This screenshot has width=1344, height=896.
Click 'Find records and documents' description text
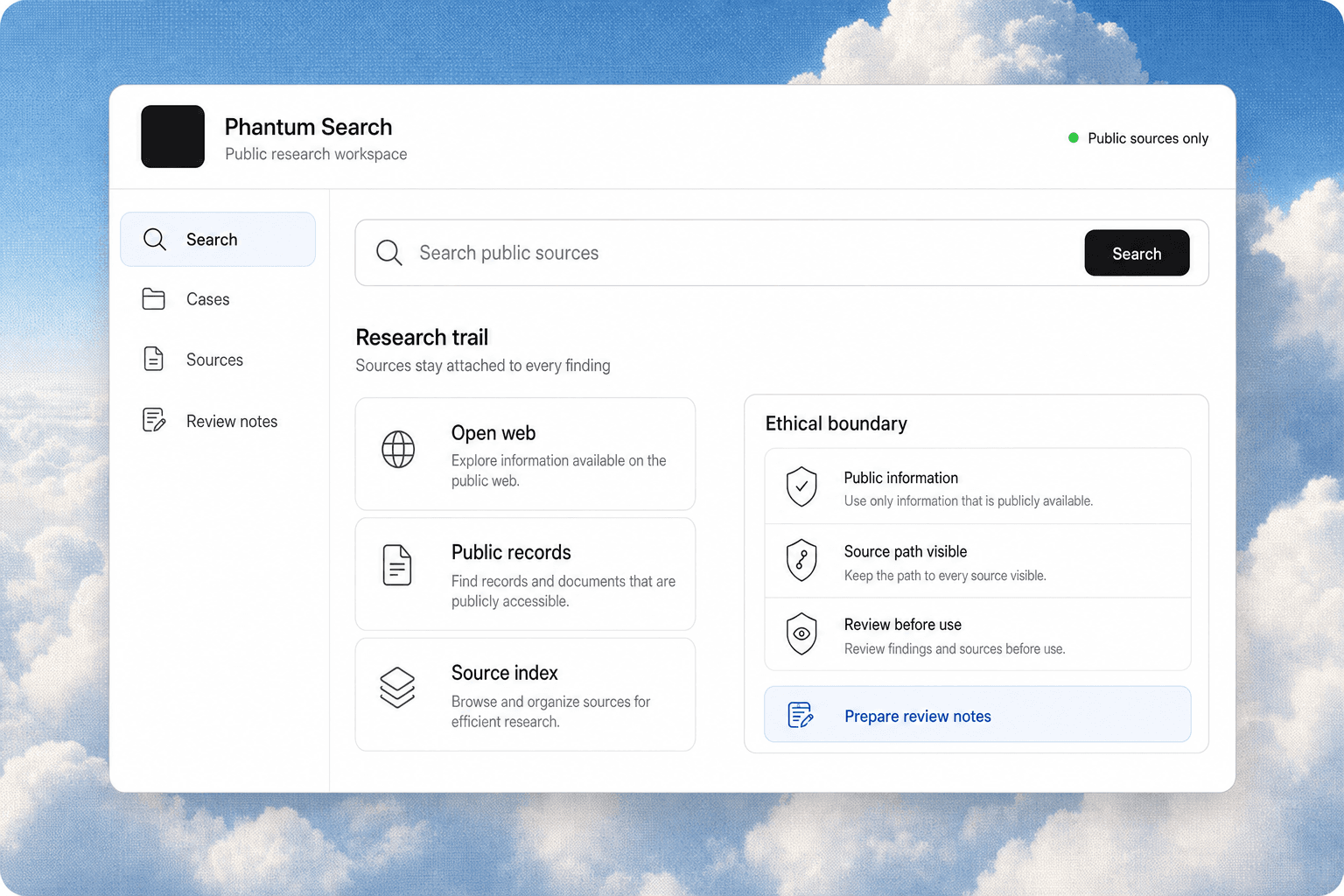[x=563, y=591]
